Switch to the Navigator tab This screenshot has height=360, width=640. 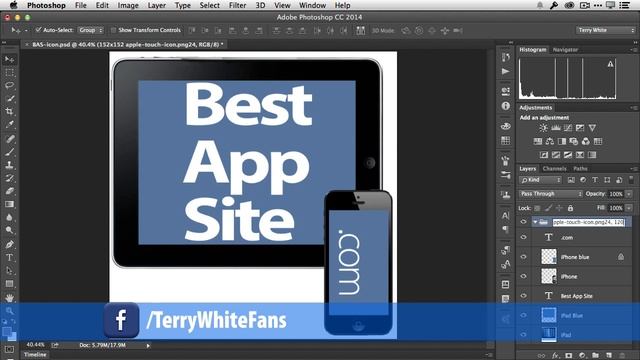pos(565,50)
